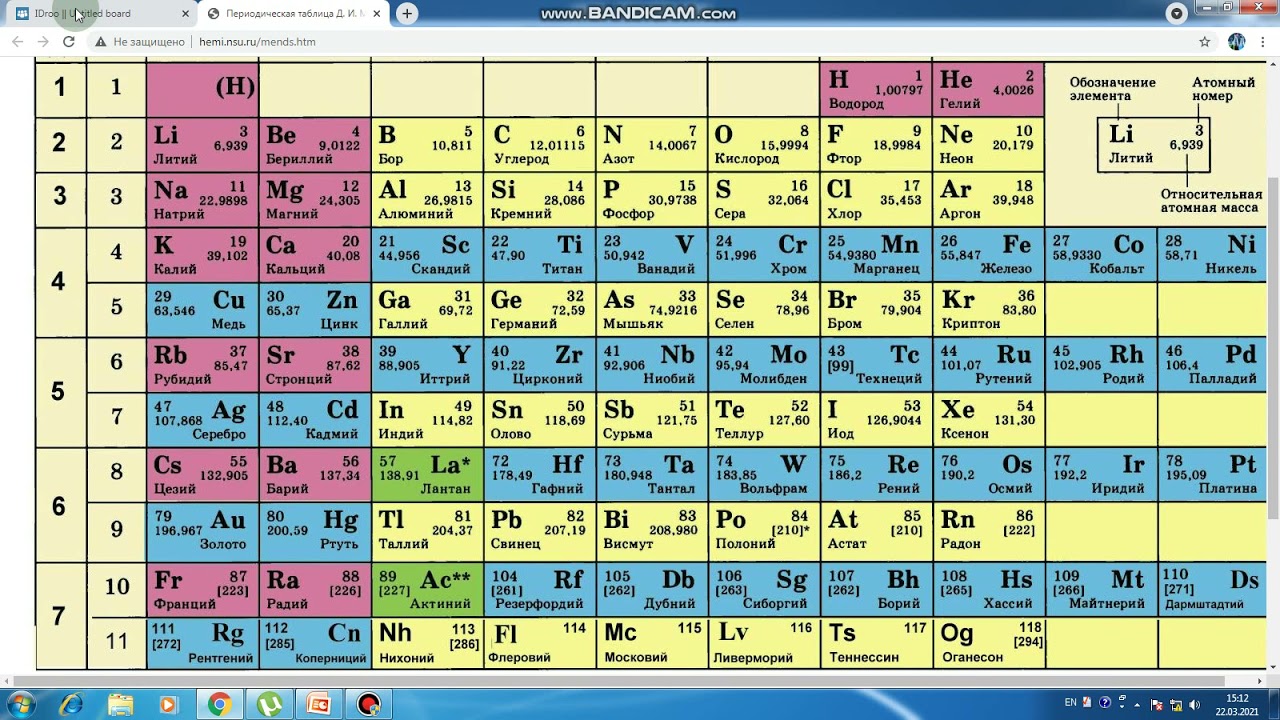
Task: Click the Водород (H) hydrogen cell
Action: click(x=876, y=89)
